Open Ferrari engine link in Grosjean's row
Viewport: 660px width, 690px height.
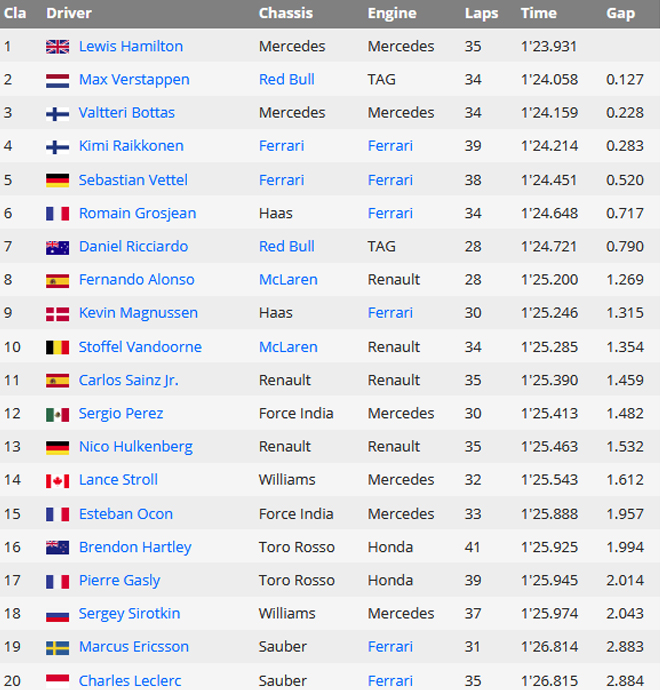click(x=390, y=213)
